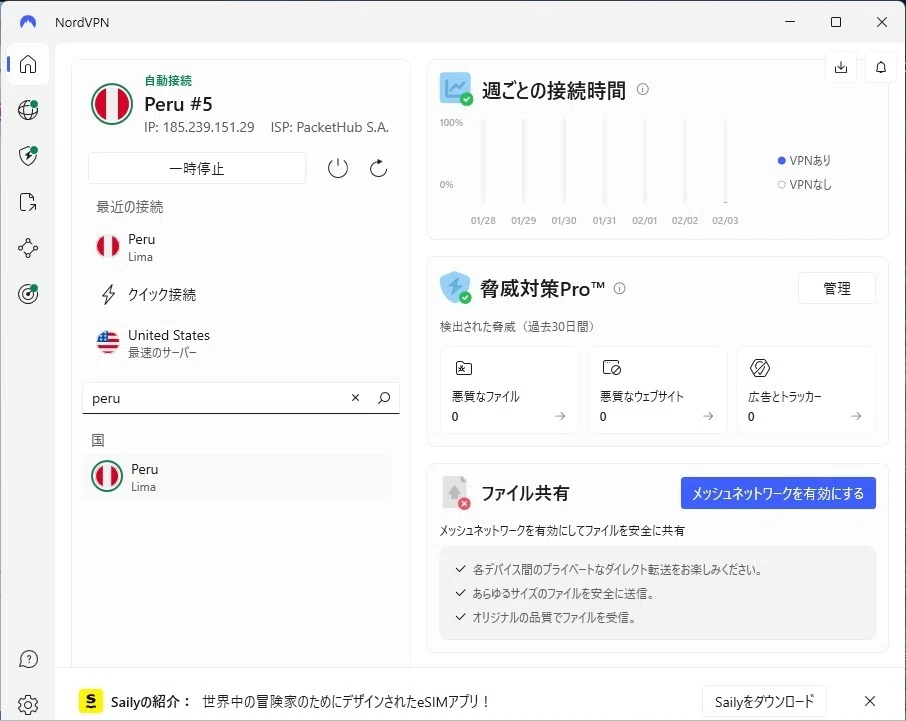Click IP: 185.239.151.29 text
Image resolution: width=906 pixels, height=721 pixels.
click(199, 127)
